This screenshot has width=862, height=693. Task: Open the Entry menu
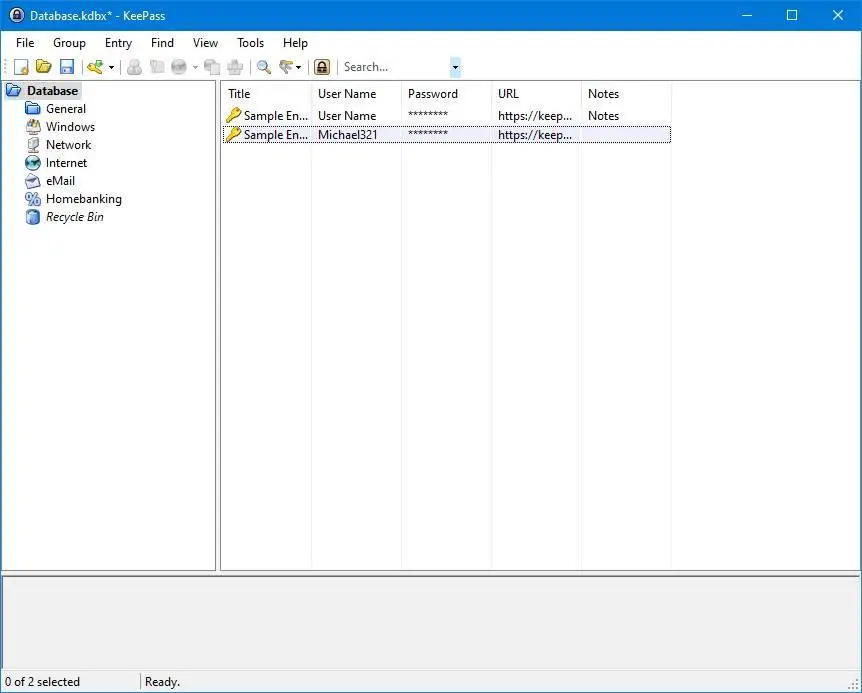pyautogui.click(x=118, y=43)
